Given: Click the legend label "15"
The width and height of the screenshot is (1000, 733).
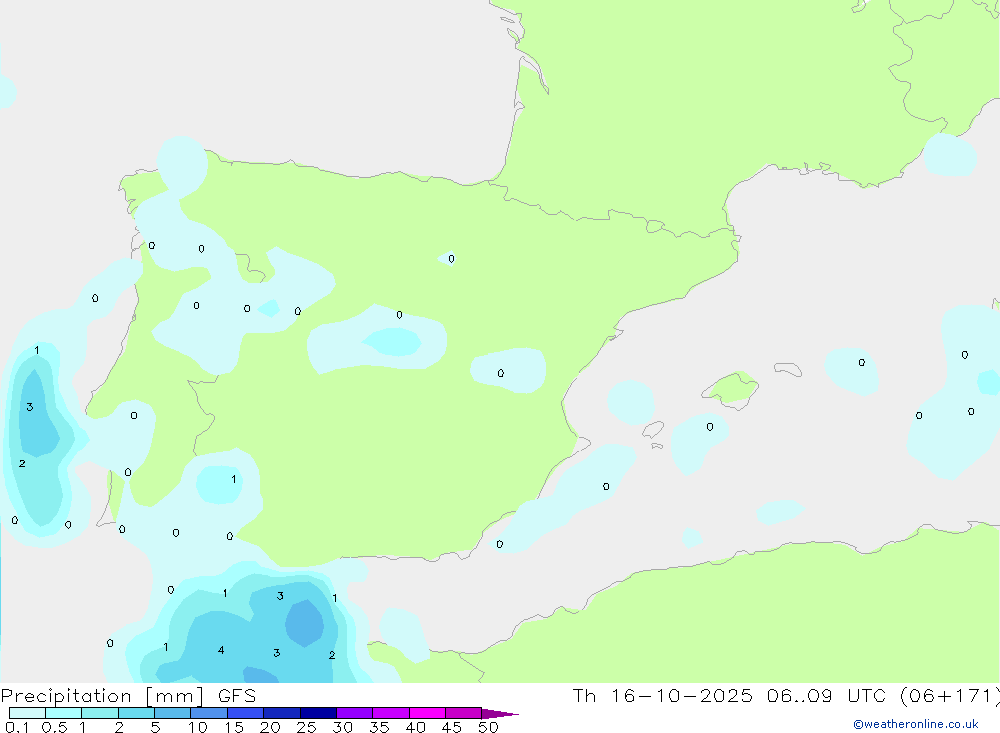Looking at the screenshot, I should pos(233,727).
